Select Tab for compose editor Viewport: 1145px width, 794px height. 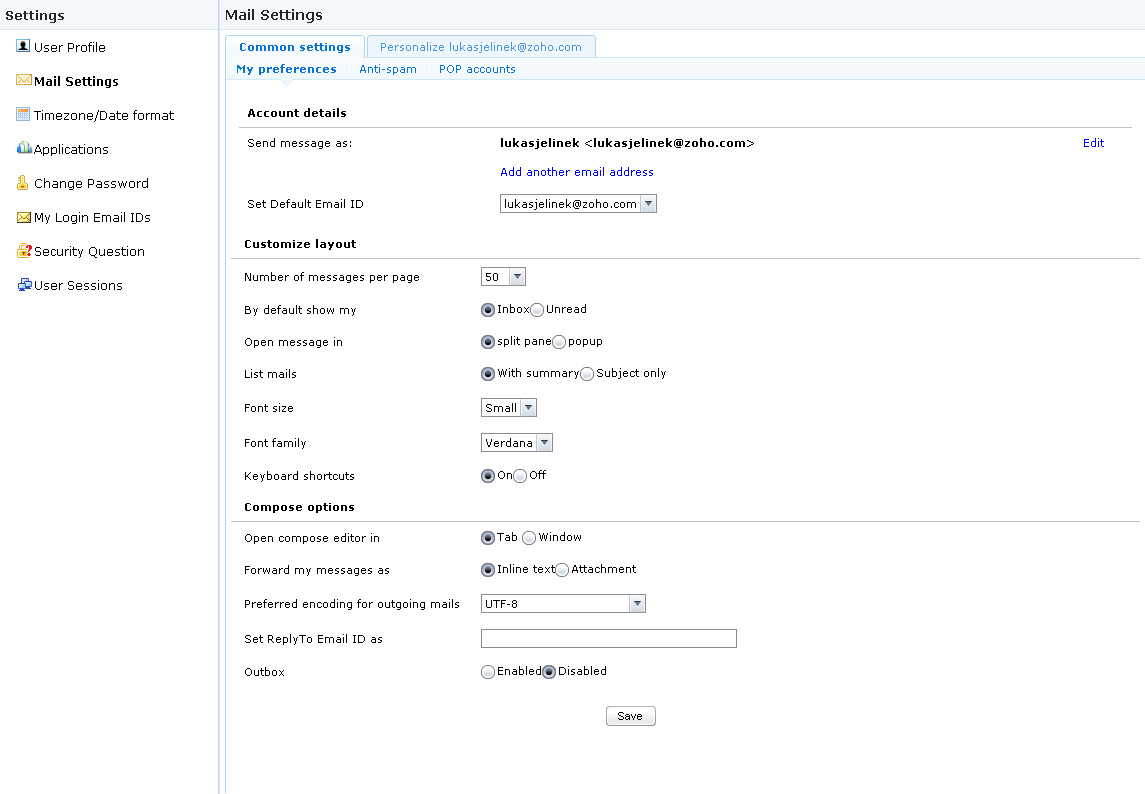pyautogui.click(x=488, y=538)
